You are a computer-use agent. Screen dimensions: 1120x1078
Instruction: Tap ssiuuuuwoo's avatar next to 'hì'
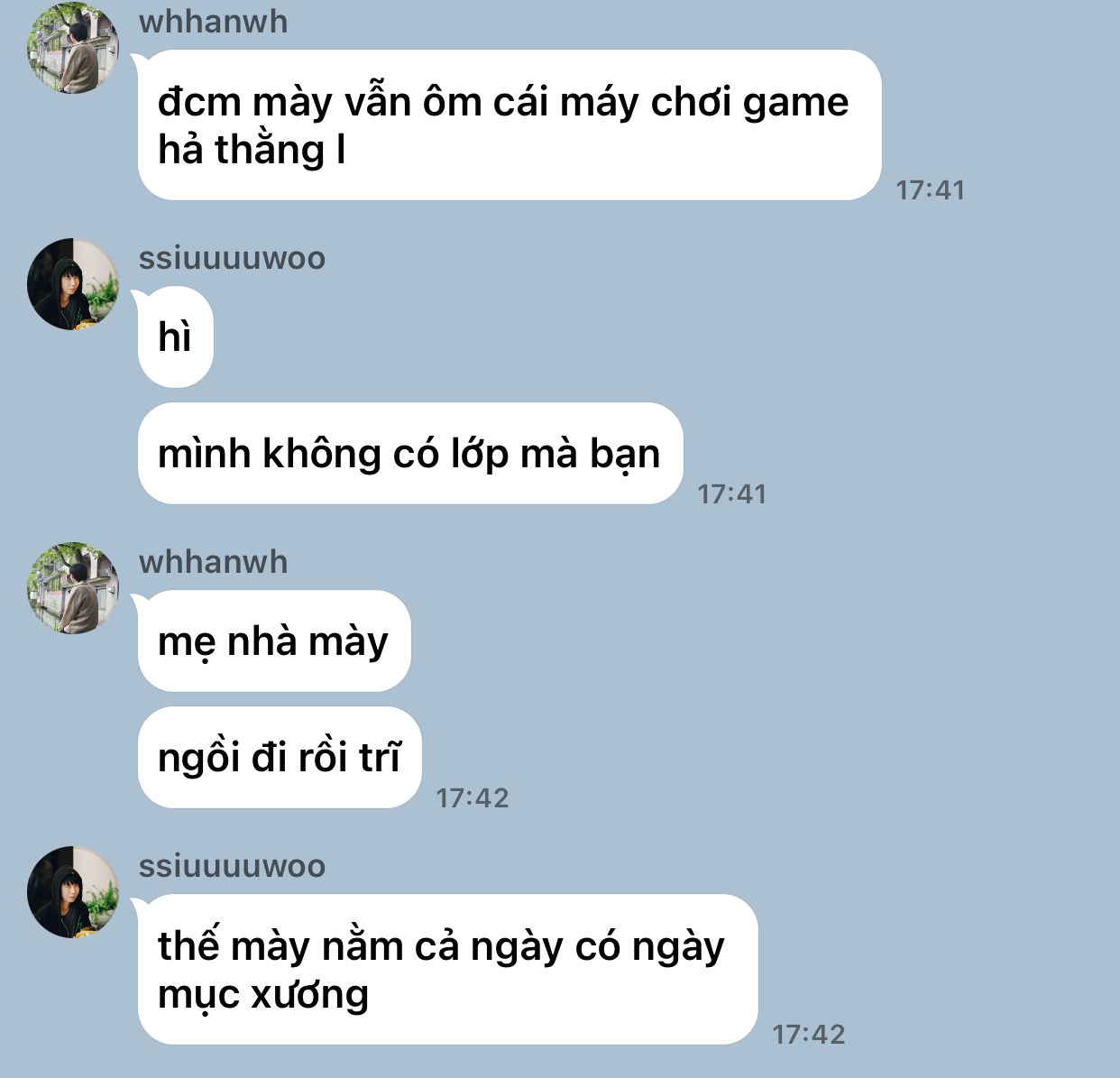click(73, 284)
